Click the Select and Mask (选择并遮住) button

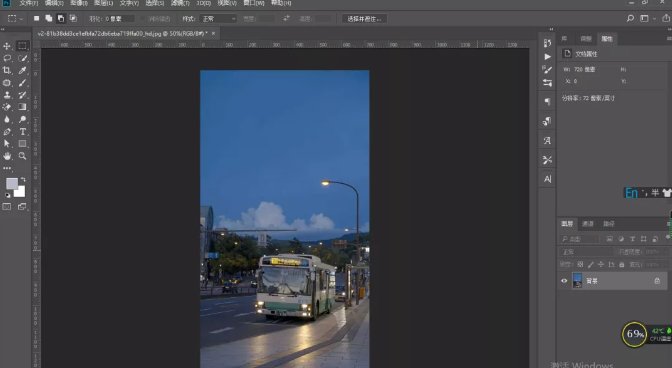coord(364,19)
